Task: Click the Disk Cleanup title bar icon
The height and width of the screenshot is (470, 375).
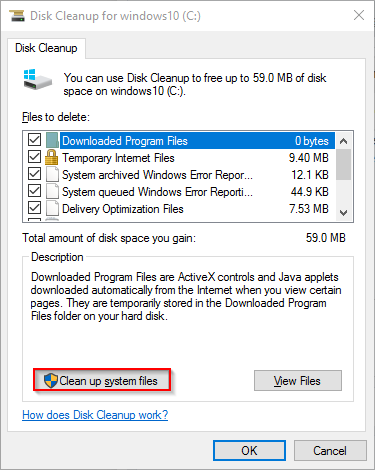Action: tap(17, 16)
